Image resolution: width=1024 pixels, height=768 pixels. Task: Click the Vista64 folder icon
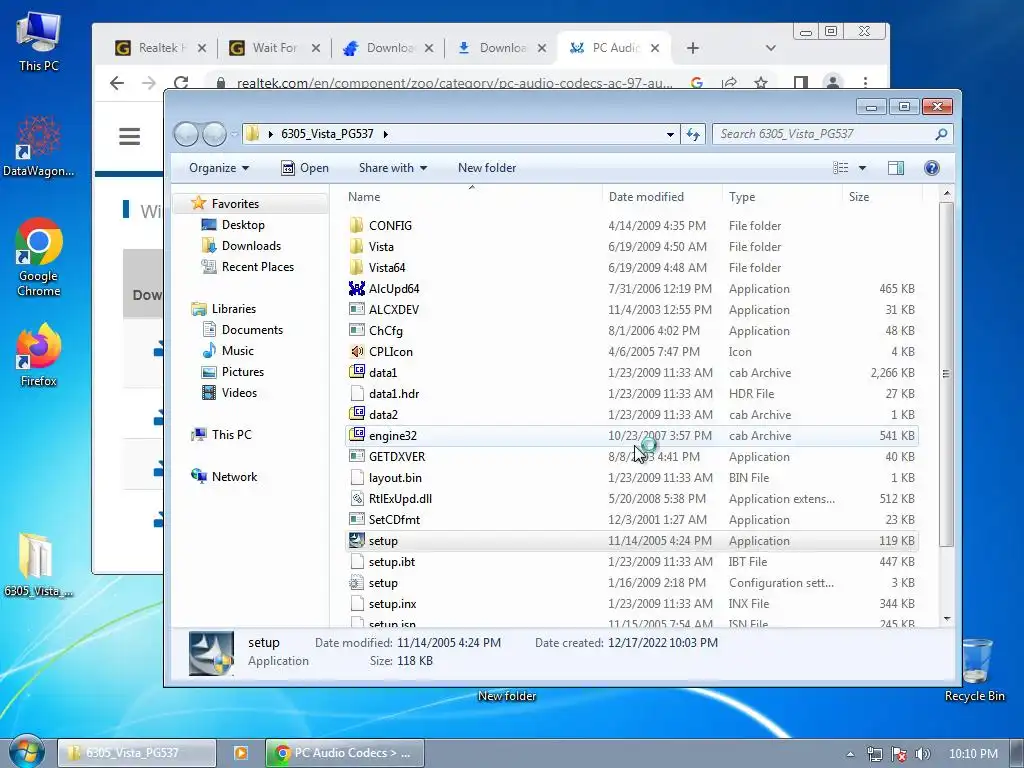pos(357,267)
